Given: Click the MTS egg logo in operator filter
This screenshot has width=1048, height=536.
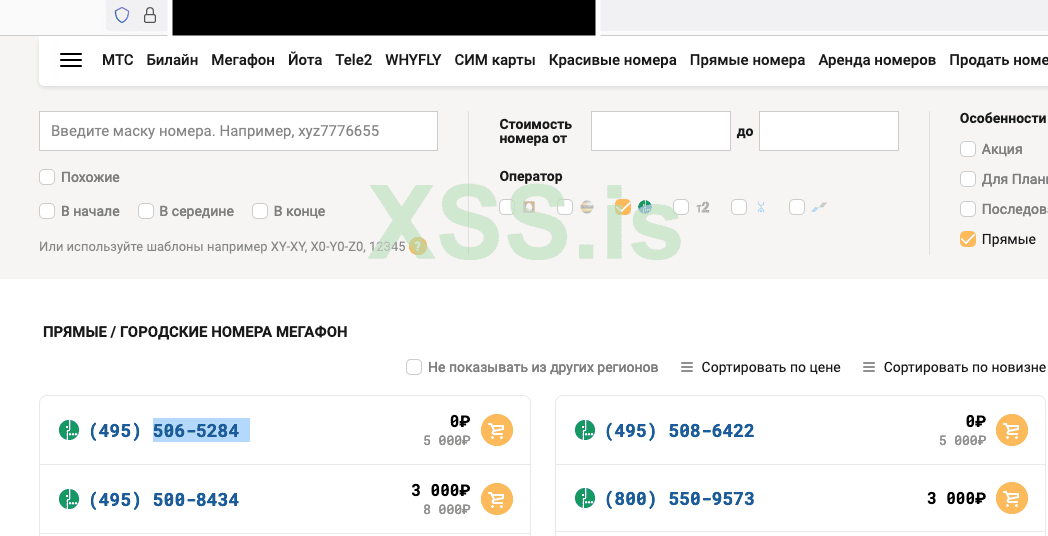Looking at the screenshot, I should (x=529, y=207).
